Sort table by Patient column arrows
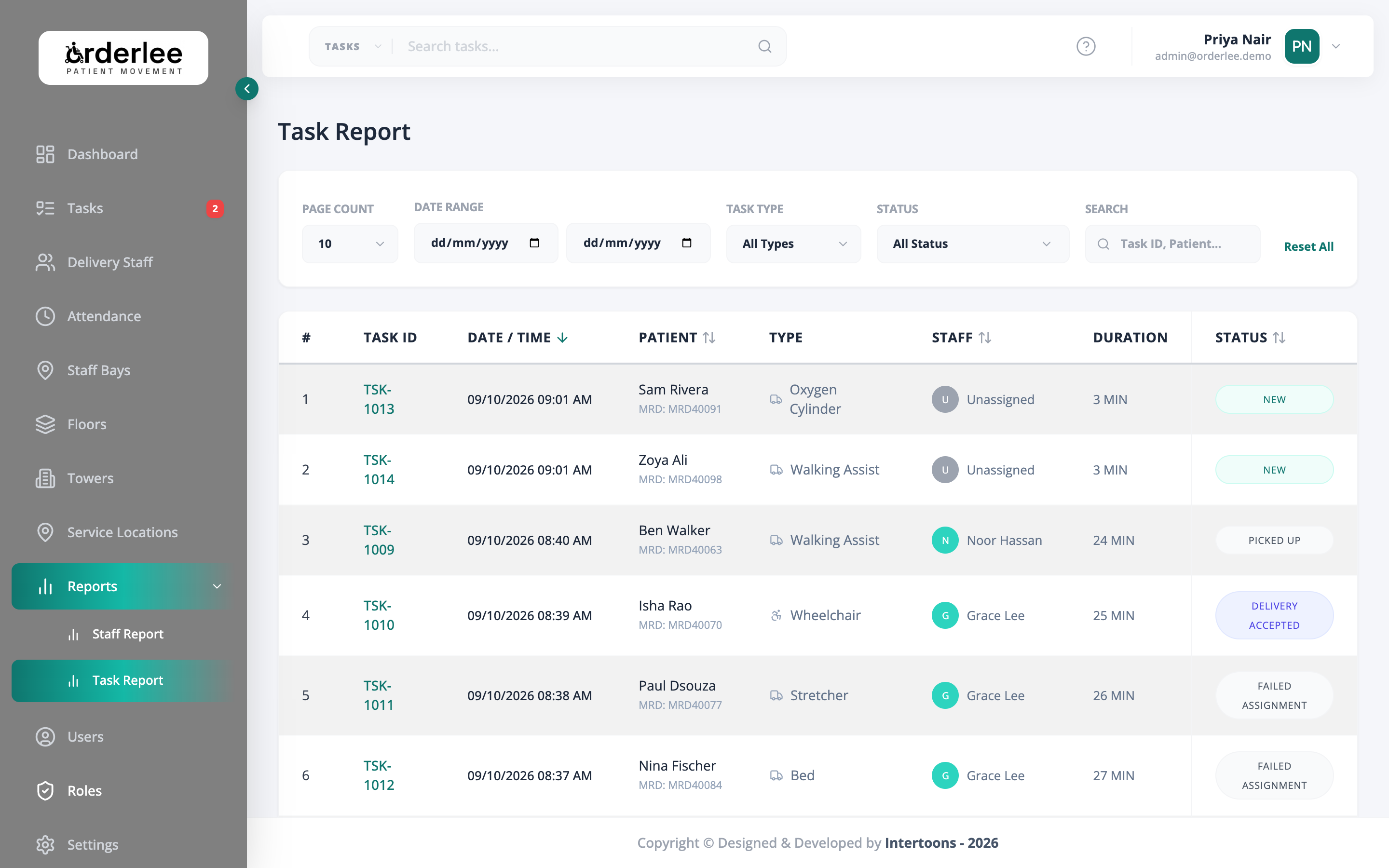Screen dimensions: 1389x868 click(x=709, y=338)
